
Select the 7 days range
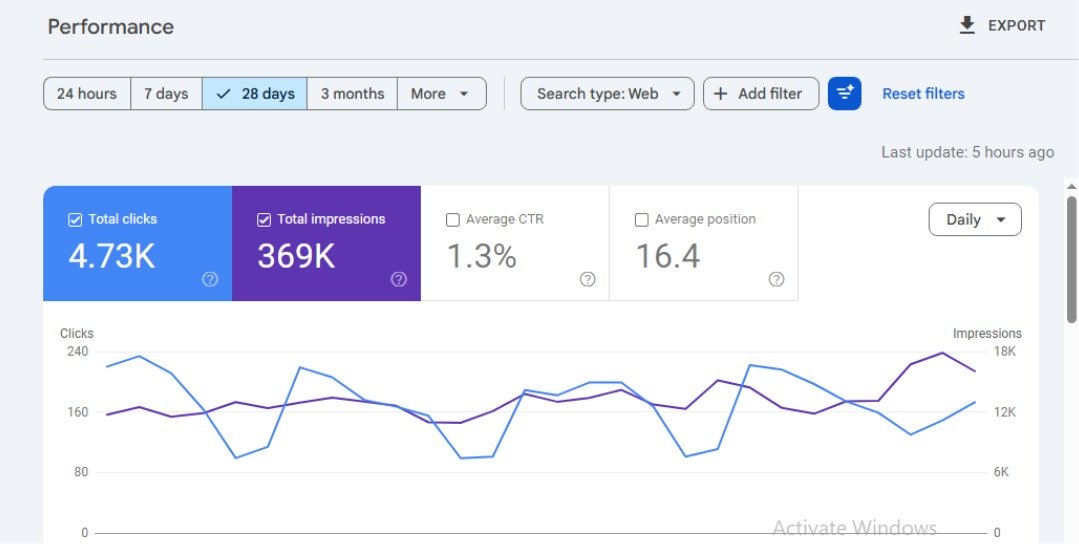(x=166, y=94)
